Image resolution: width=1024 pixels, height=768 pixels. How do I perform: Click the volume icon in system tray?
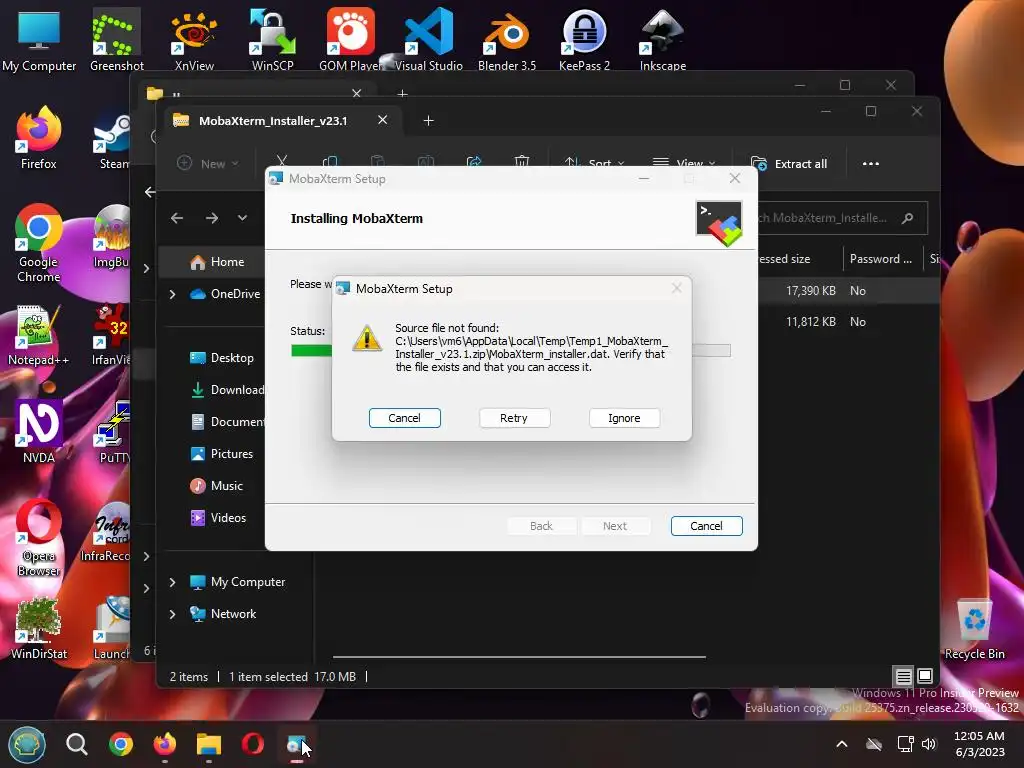929,744
